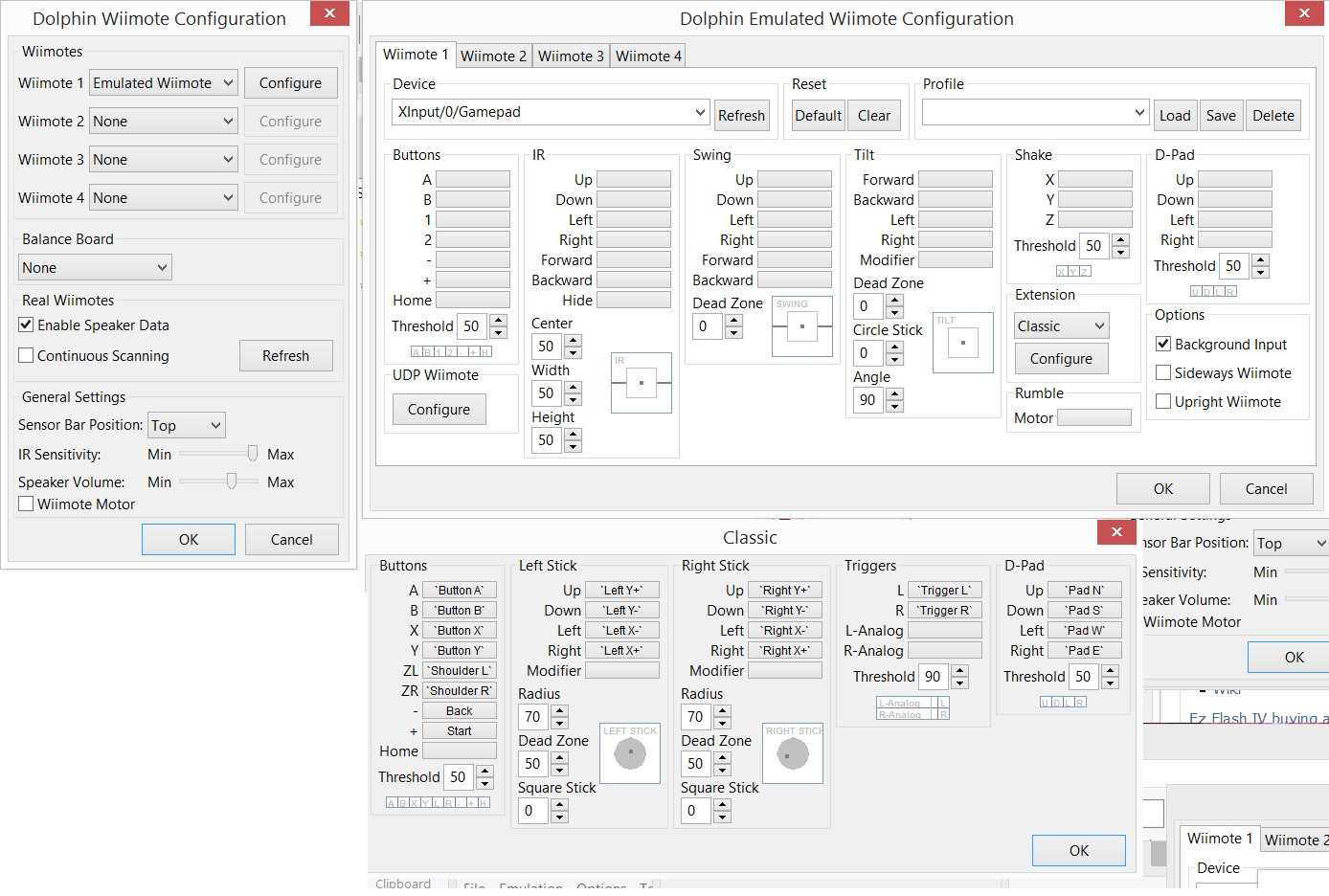Image resolution: width=1329 pixels, height=896 pixels.
Task: Save the current profile
Action: 1221,115
